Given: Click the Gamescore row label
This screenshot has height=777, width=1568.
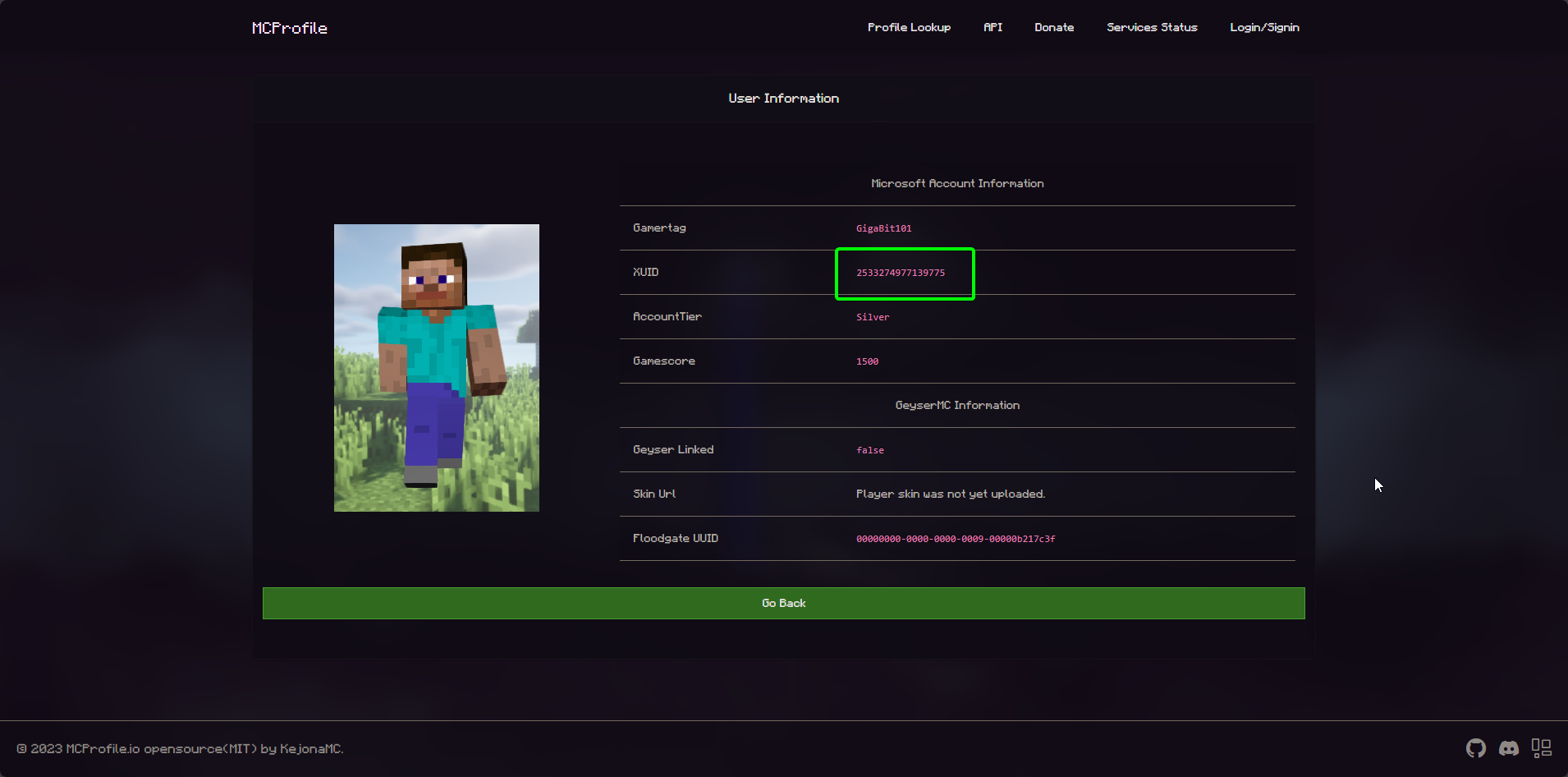Looking at the screenshot, I should point(663,361).
